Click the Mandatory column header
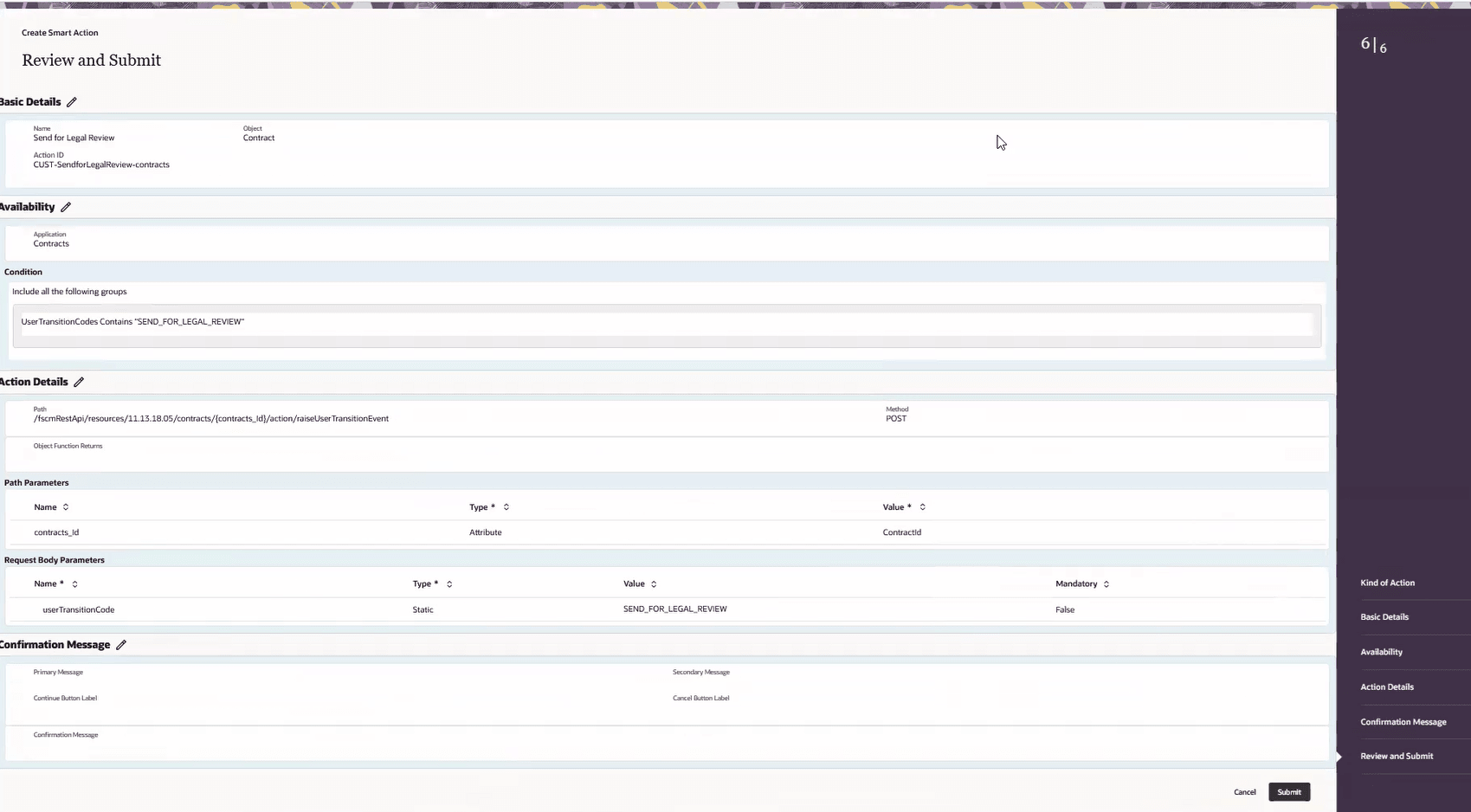This screenshot has width=1471, height=812. [x=1075, y=584]
